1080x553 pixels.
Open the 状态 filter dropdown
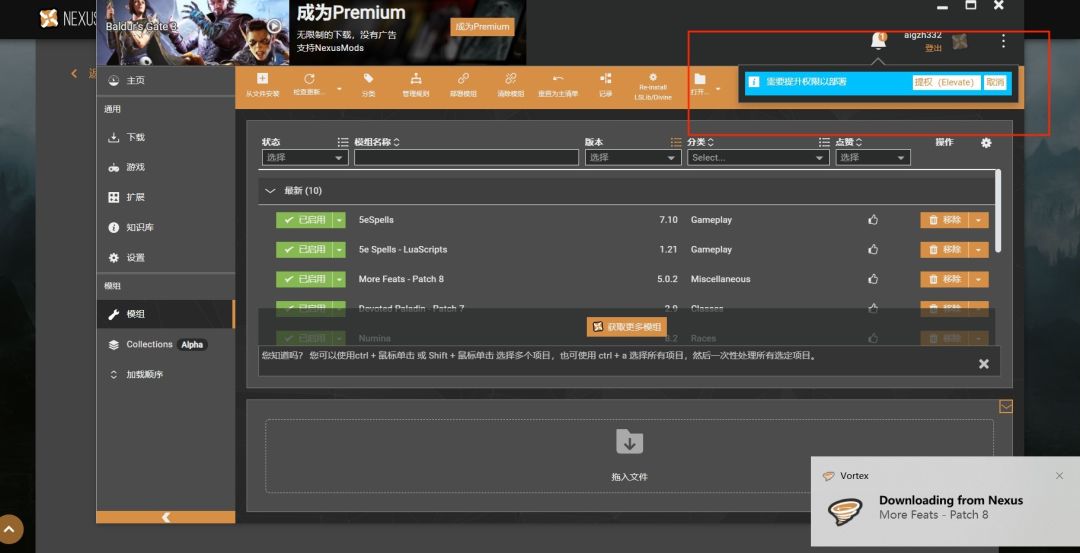[304, 158]
